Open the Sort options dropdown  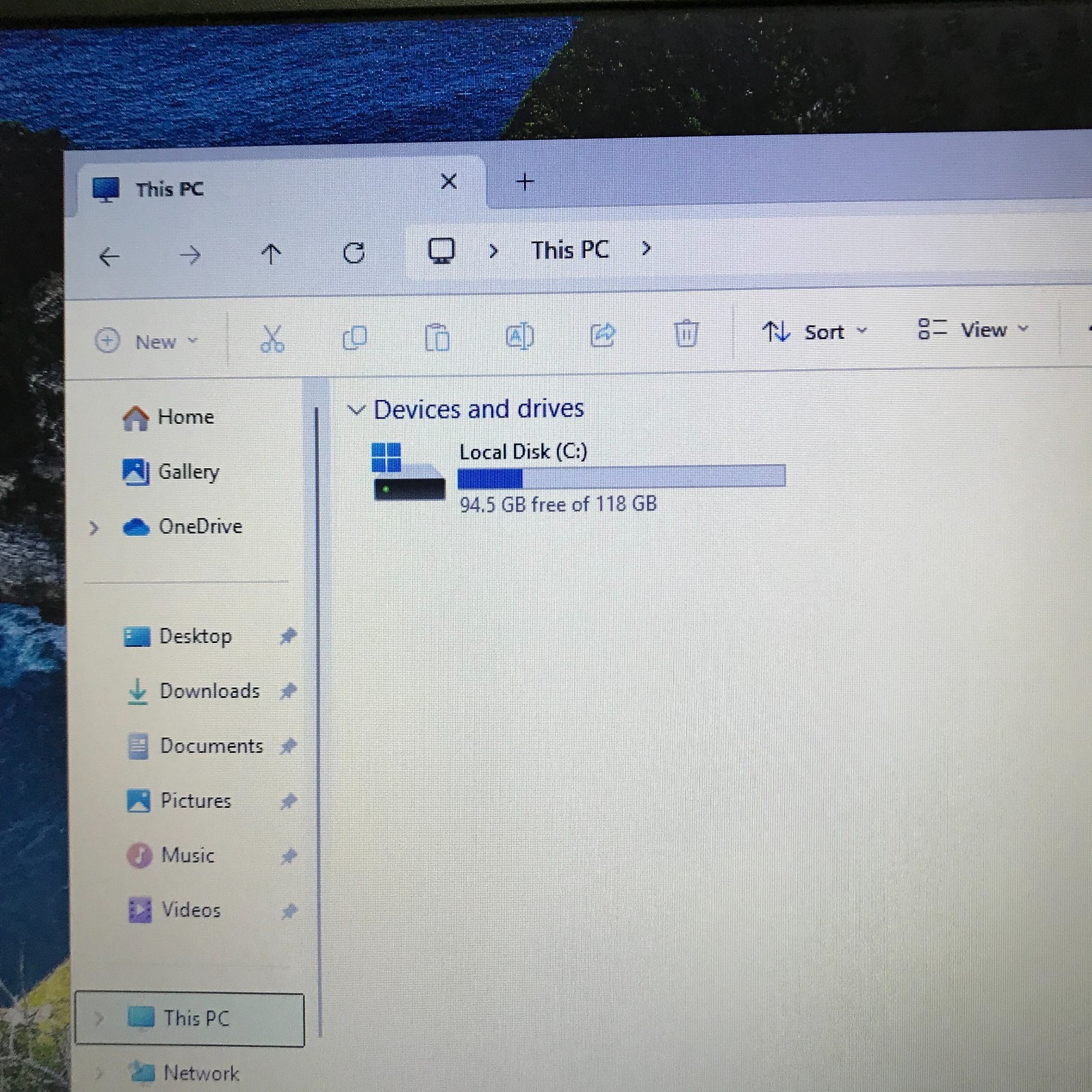pos(814,332)
